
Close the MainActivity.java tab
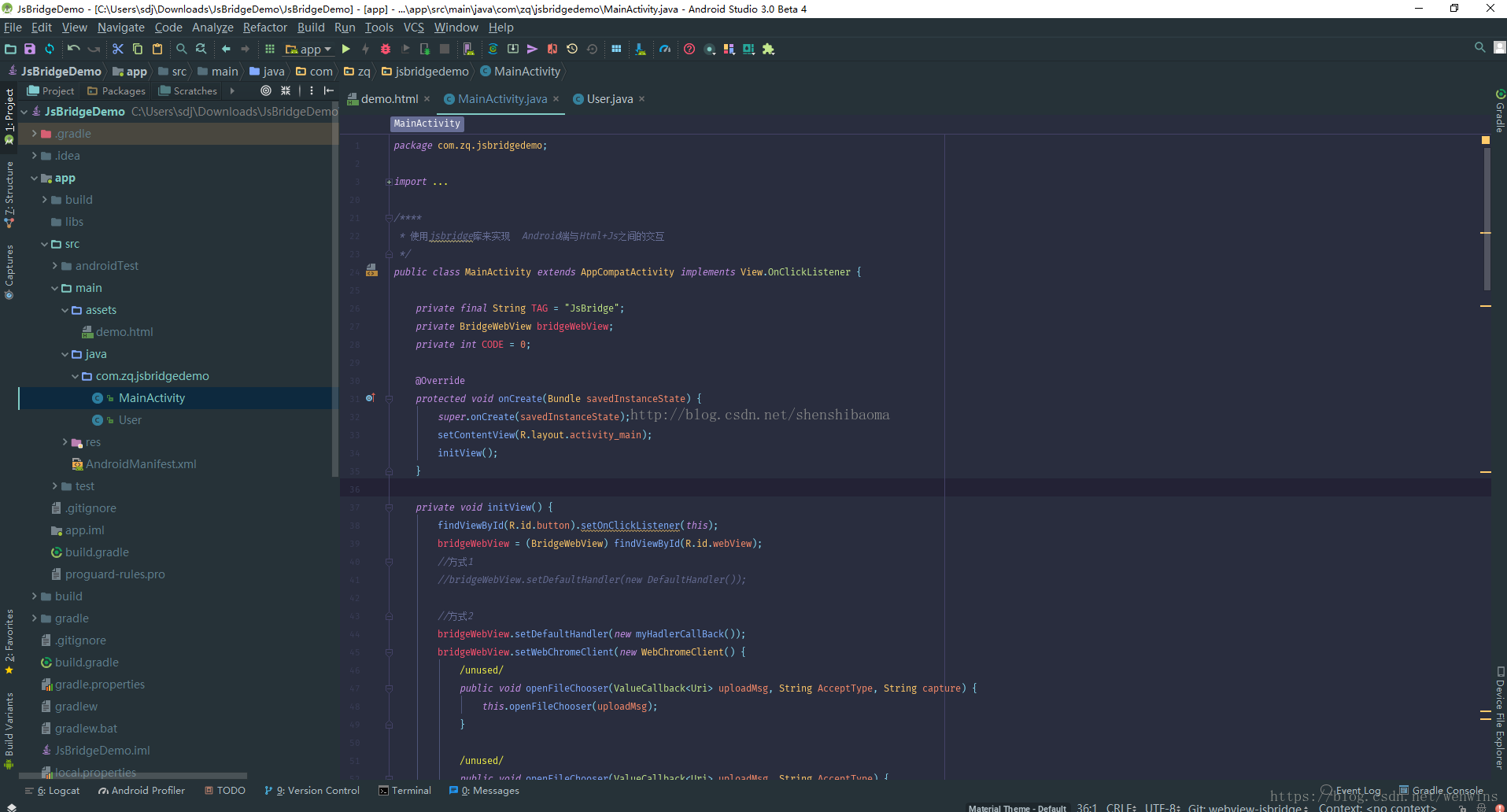click(x=556, y=98)
